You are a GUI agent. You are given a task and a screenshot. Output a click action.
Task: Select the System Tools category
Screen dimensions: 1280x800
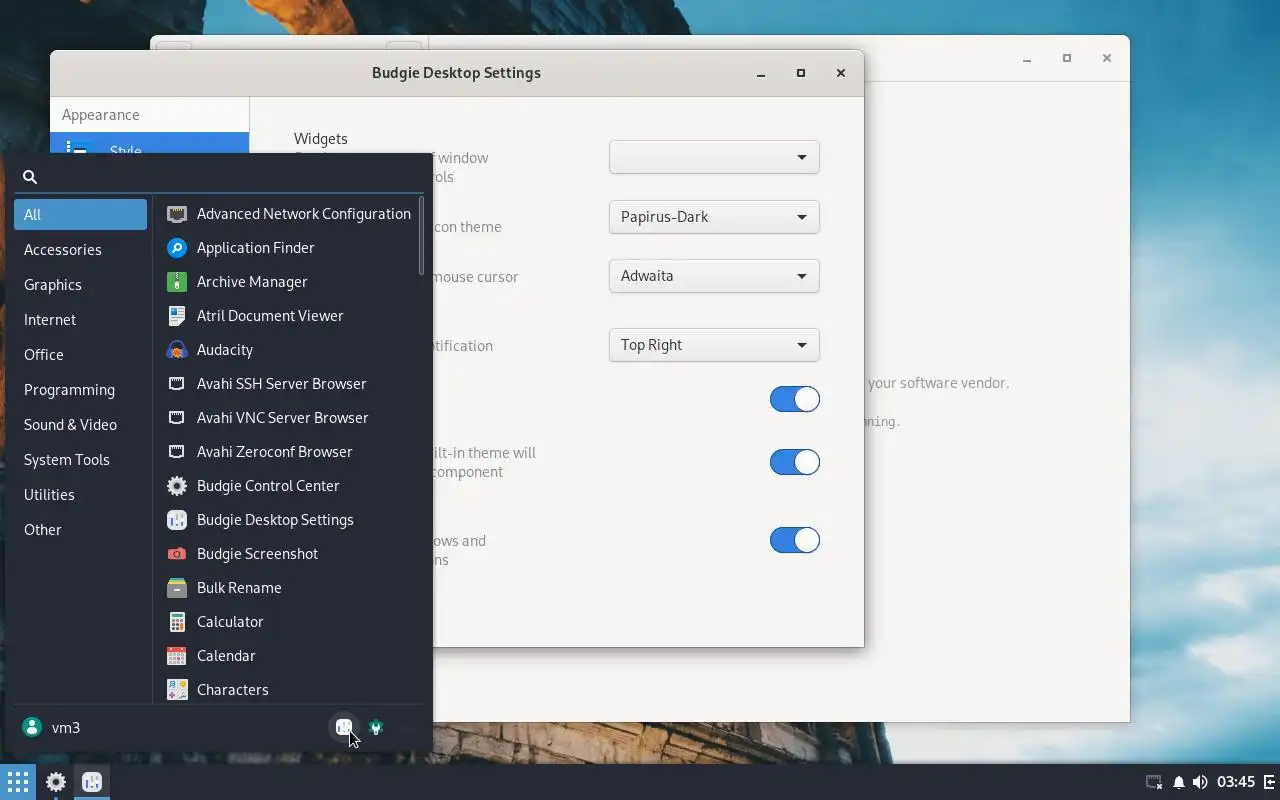[x=80, y=460]
